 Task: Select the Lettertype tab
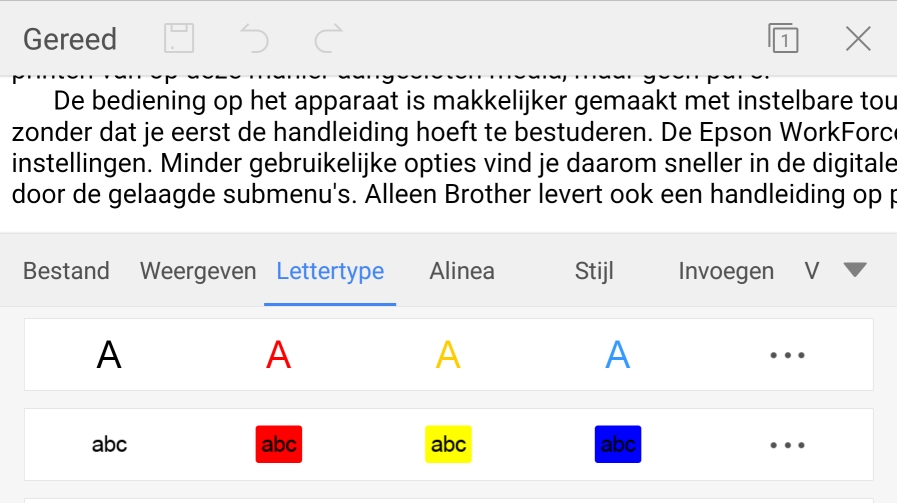tap(330, 271)
